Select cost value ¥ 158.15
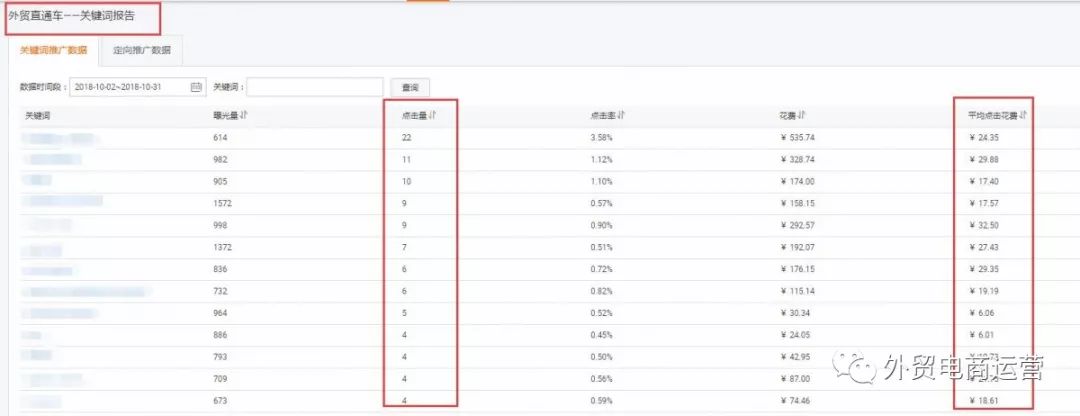This screenshot has width=1080, height=416. (798, 204)
